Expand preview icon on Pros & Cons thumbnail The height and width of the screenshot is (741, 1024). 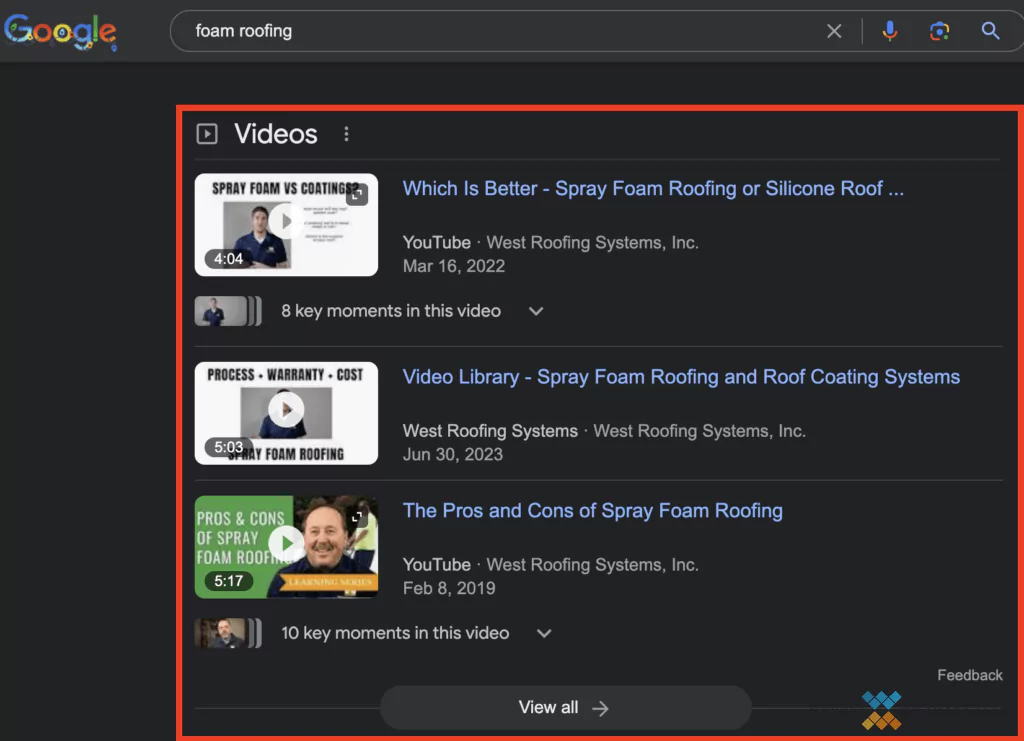click(x=357, y=517)
